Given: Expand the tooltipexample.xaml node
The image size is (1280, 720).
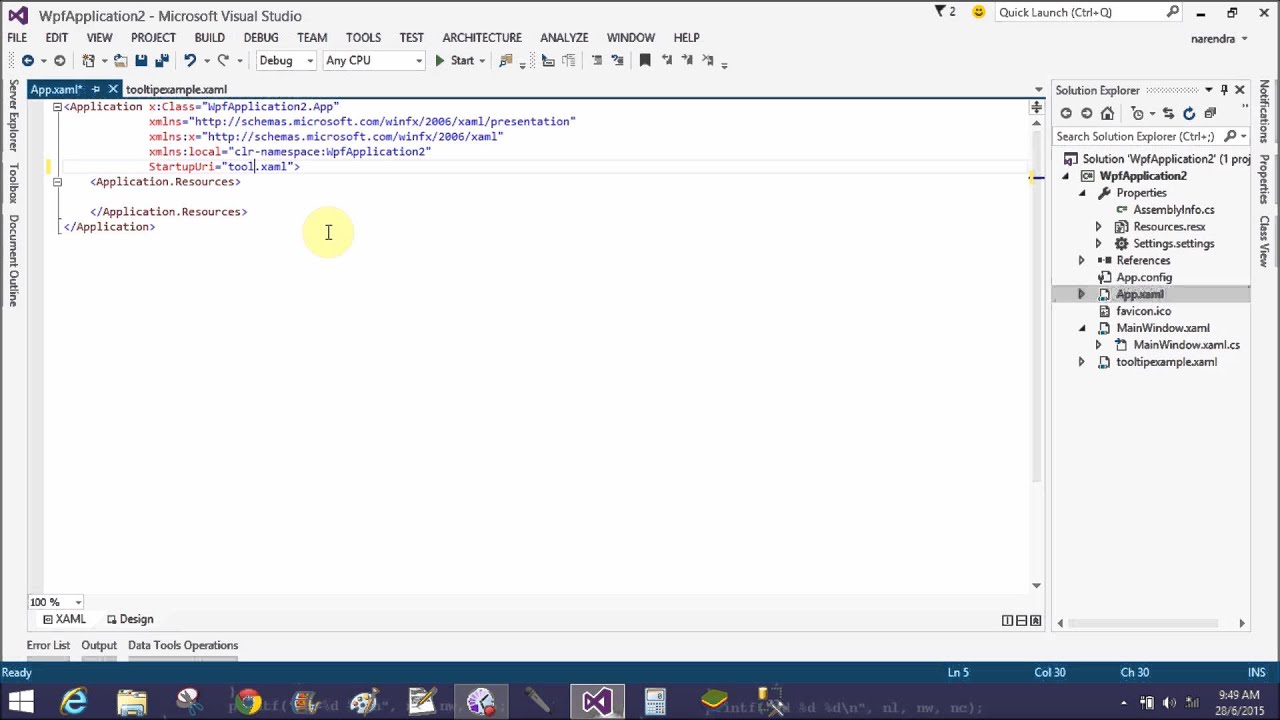Looking at the screenshot, I should [1081, 362].
